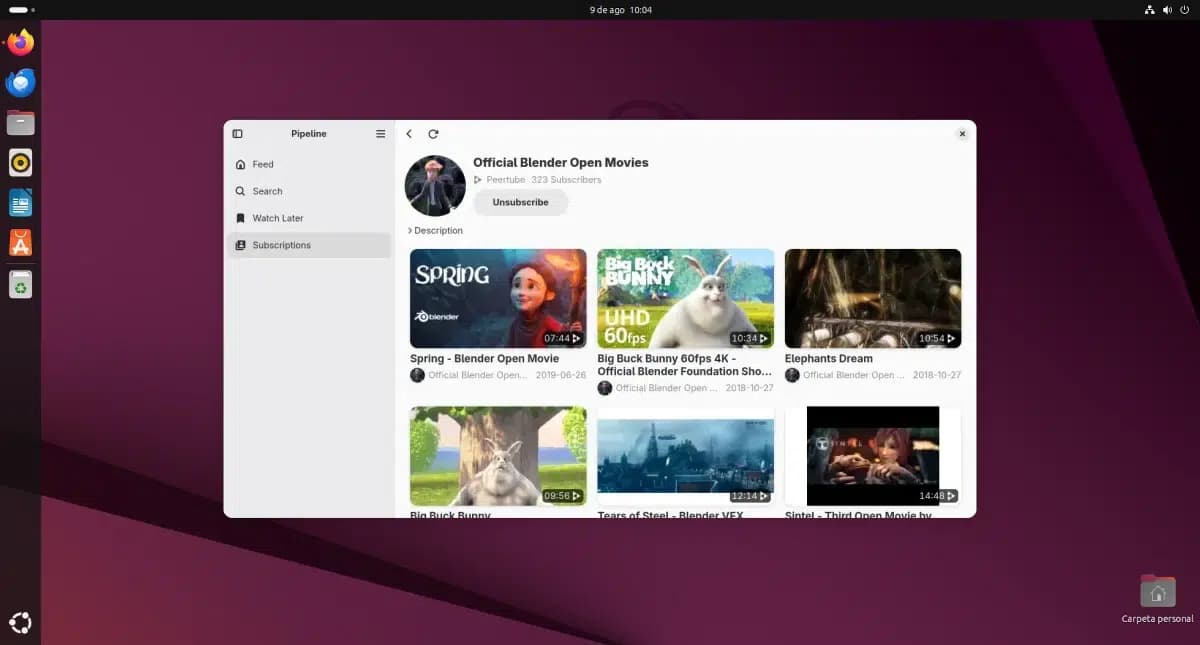Open LibreOffice Writer from the dock
Image resolution: width=1200 pixels, height=645 pixels.
click(x=20, y=203)
